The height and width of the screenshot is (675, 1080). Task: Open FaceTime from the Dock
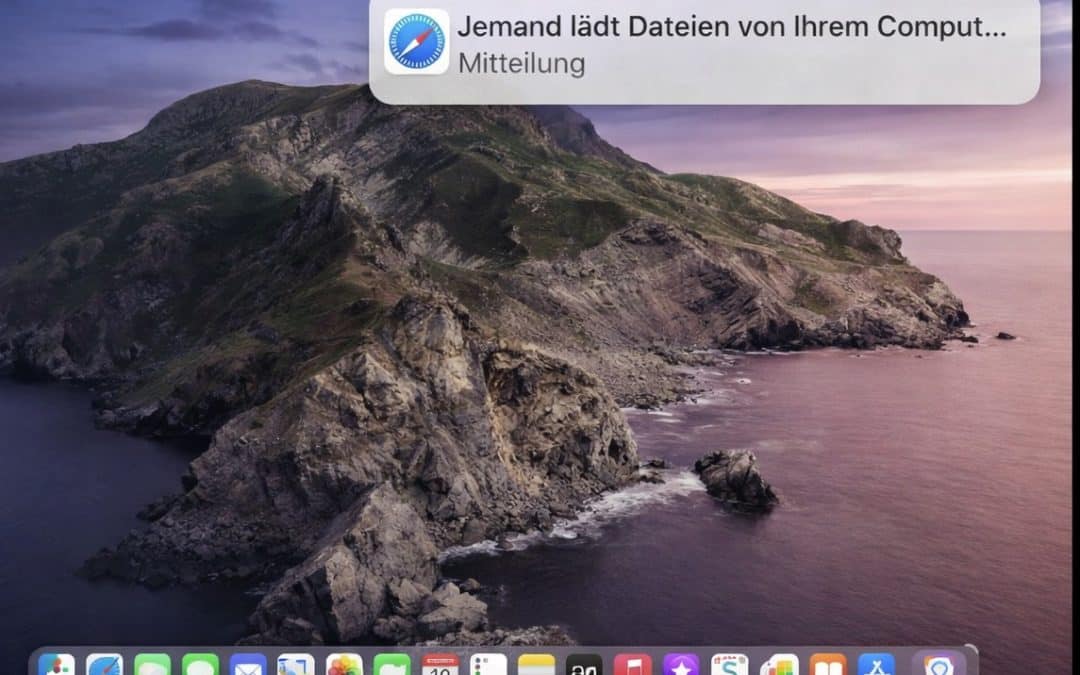(x=152, y=664)
